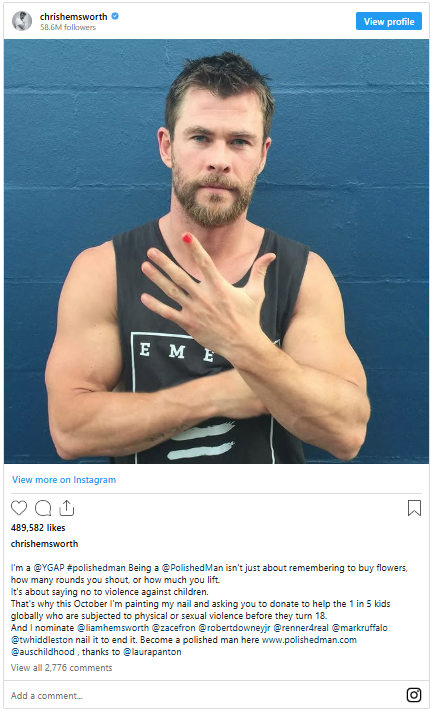Open the @YGAP mention
435x714 pixels.
(x=49, y=568)
